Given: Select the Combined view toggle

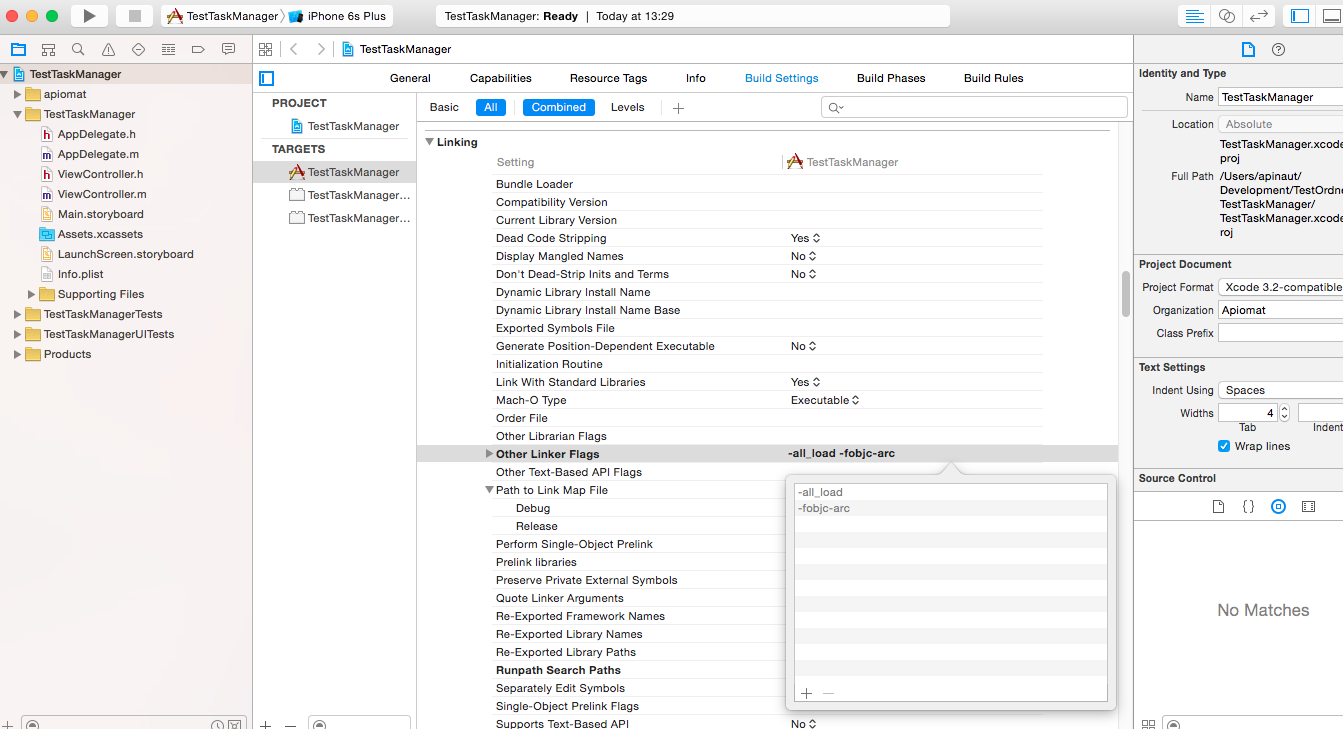Looking at the screenshot, I should [559, 107].
